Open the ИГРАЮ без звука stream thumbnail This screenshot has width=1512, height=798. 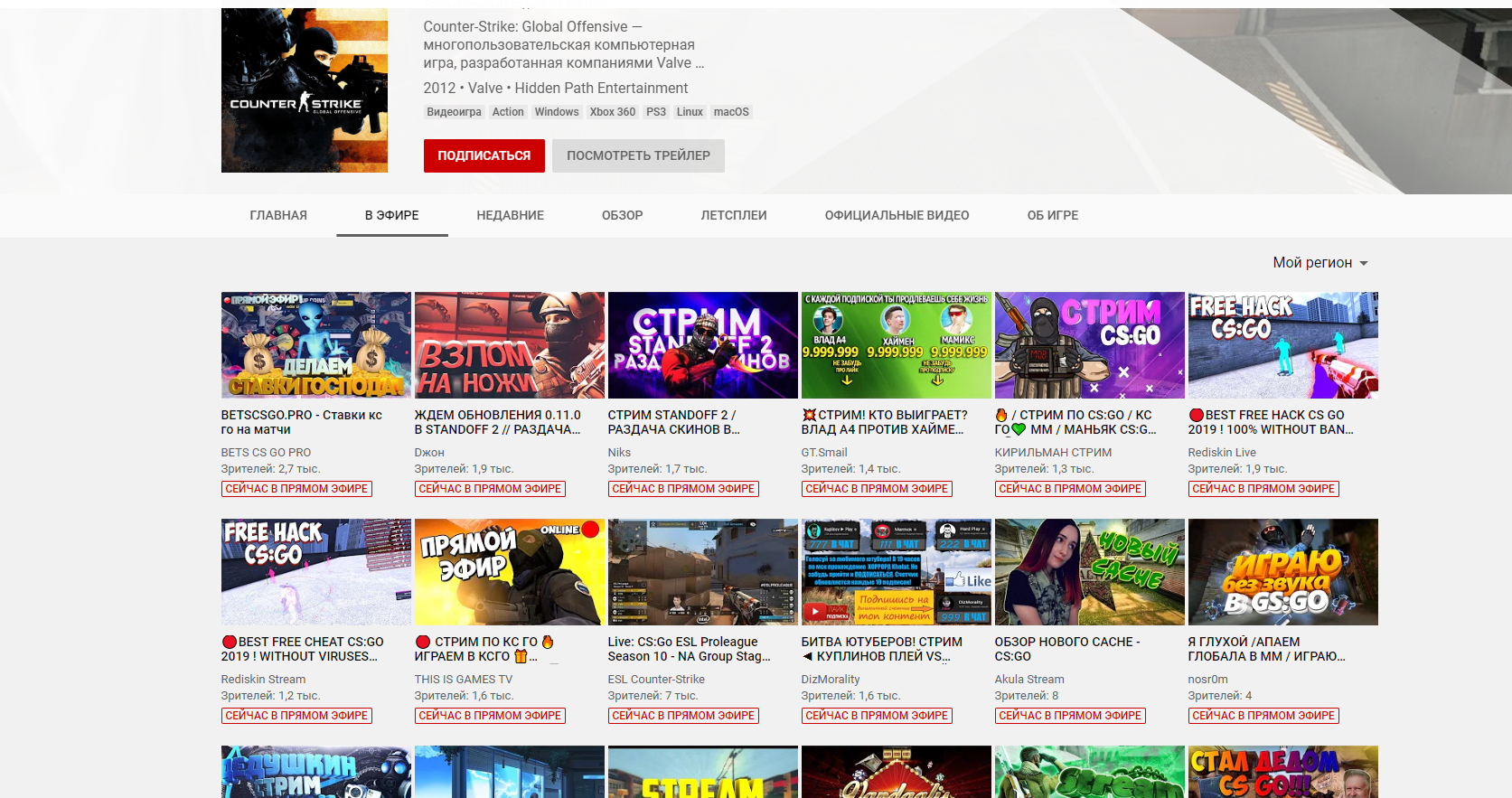pos(1282,572)
